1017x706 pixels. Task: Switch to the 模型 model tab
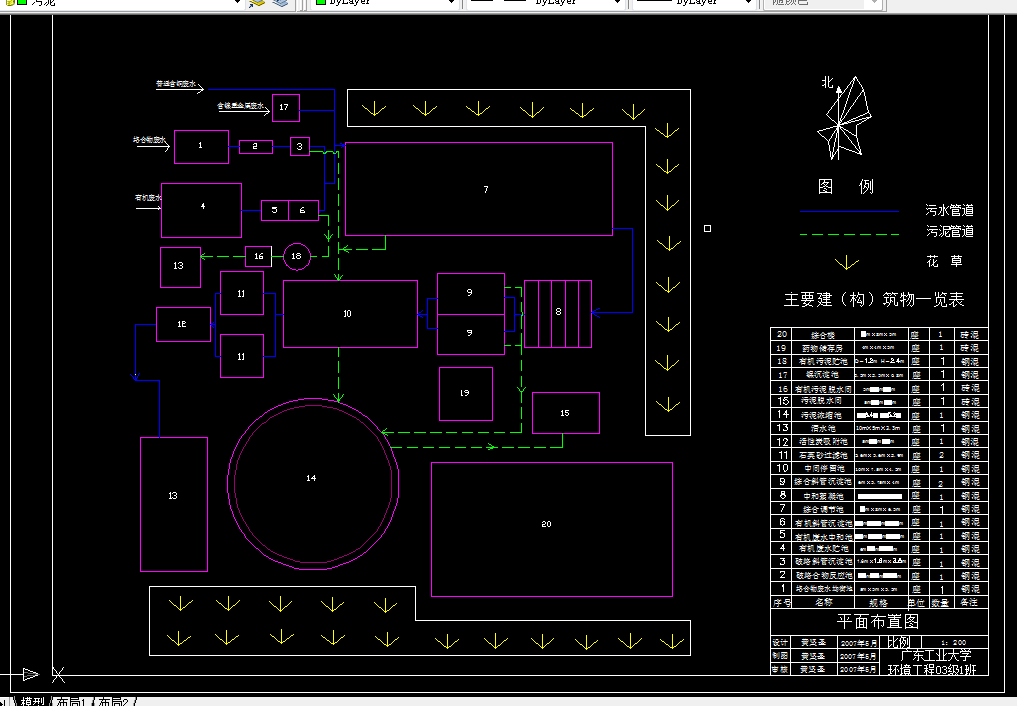click(32, 701)
